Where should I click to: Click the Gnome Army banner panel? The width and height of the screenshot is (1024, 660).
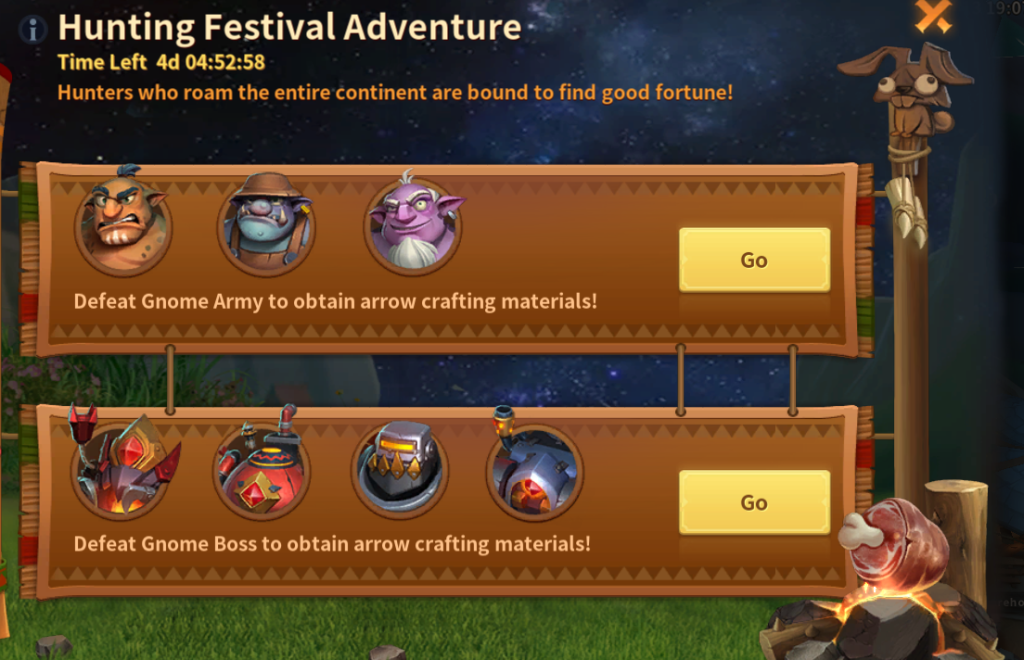(x=447, y=259)
